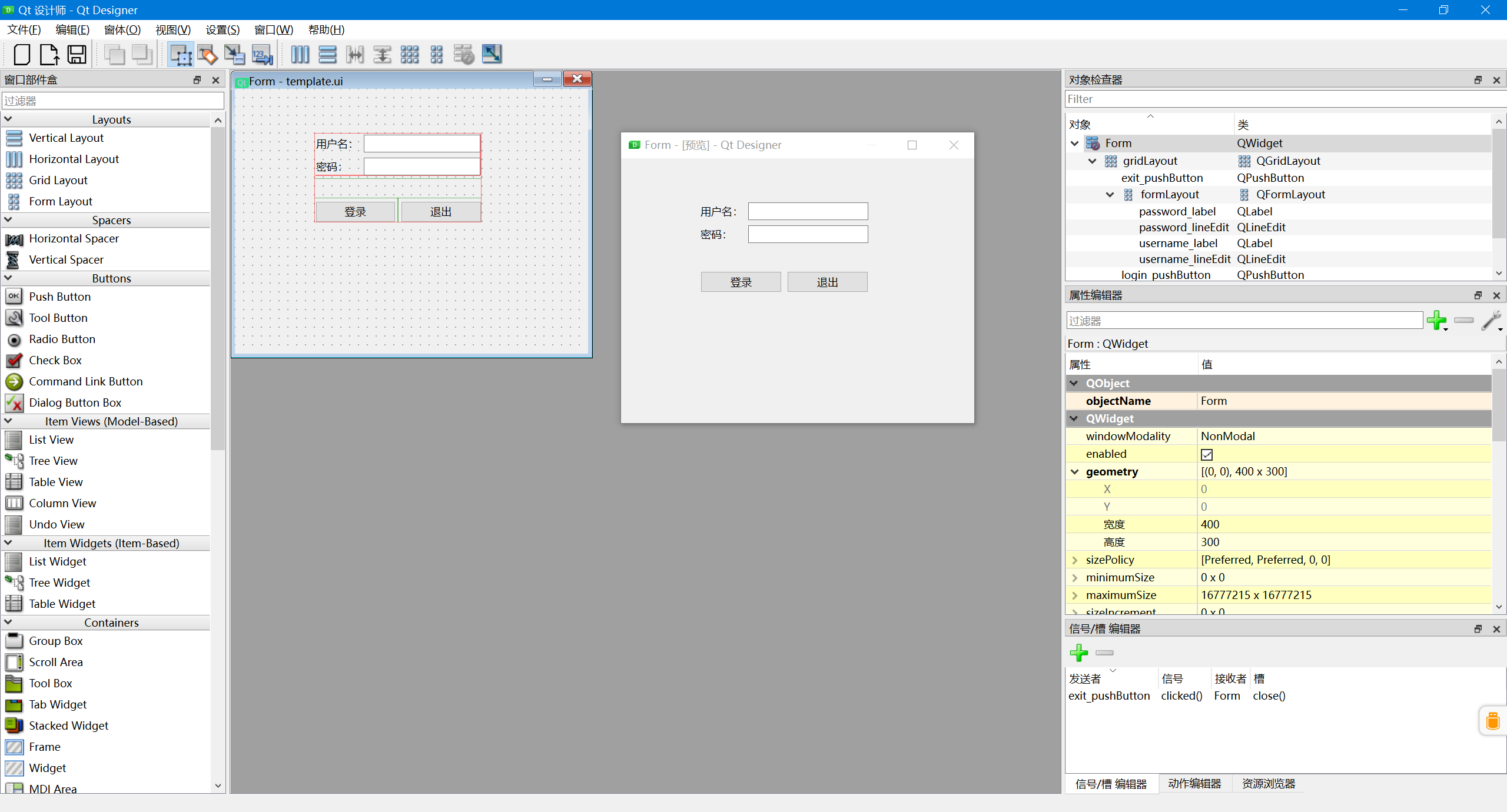Image resolution: width=1507 pixels, height=812 pixels.
Task: Click the 用户名 input field in preview
Action: (x=808, y=212)
